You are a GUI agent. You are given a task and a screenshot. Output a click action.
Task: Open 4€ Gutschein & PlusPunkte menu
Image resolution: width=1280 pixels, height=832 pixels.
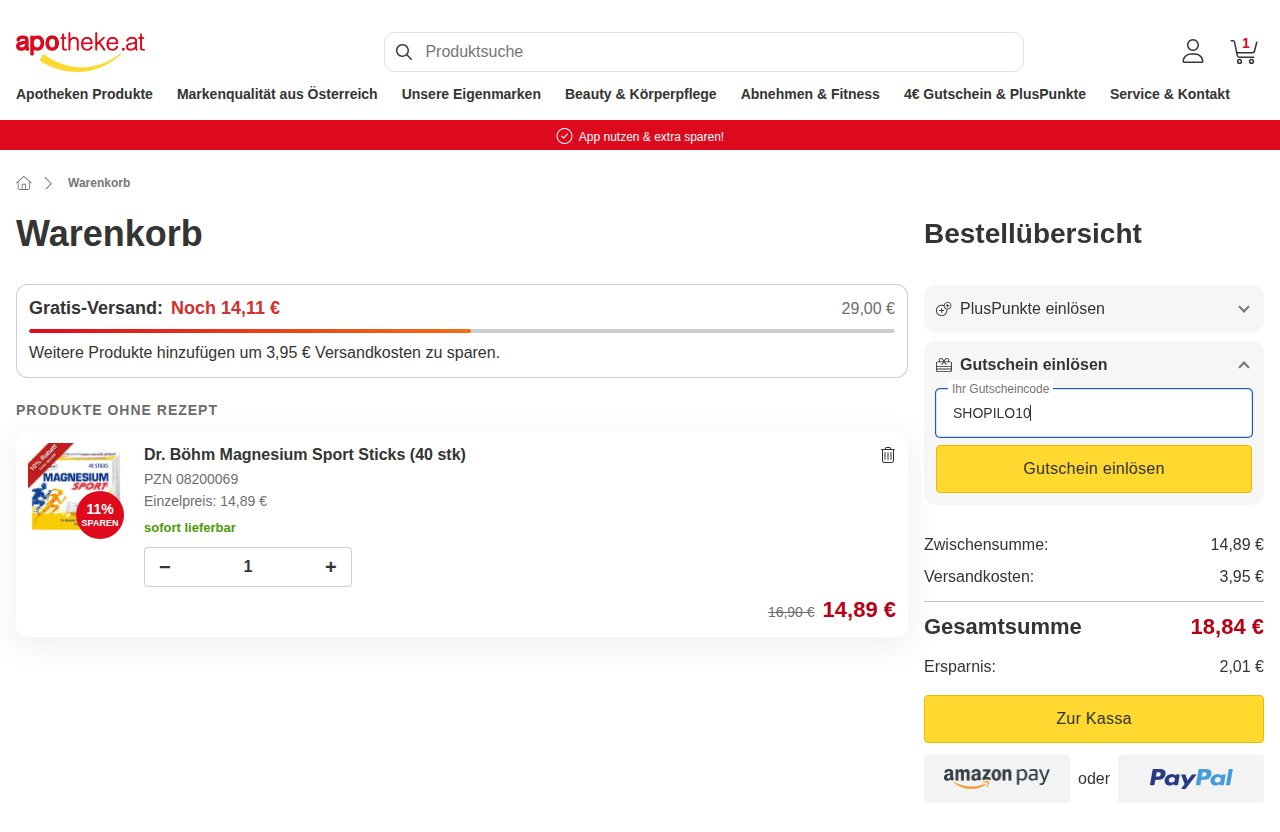coord(995,94)
